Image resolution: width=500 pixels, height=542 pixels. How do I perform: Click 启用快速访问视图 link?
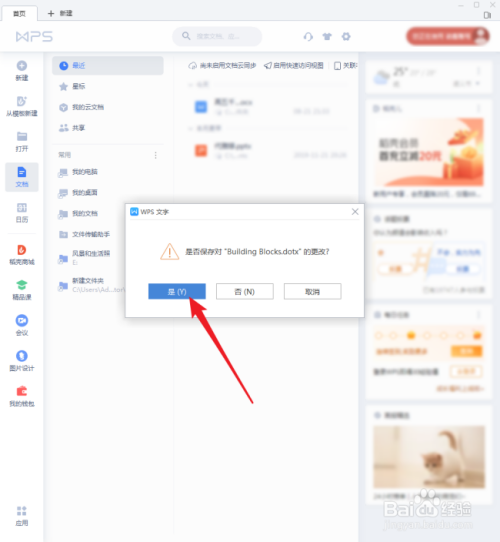pyautogui.click(x=294, y=65)
